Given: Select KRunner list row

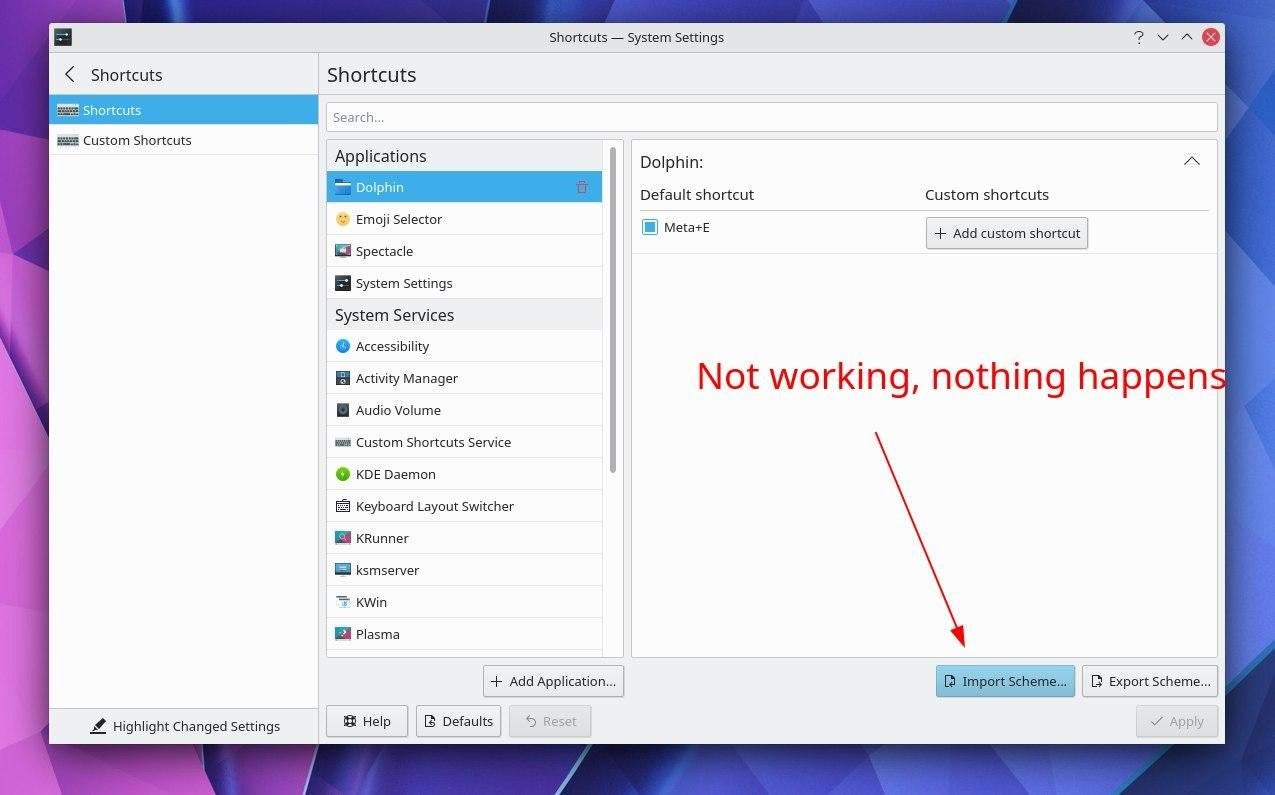Looking at the screenshot, I should click(464, 538).
